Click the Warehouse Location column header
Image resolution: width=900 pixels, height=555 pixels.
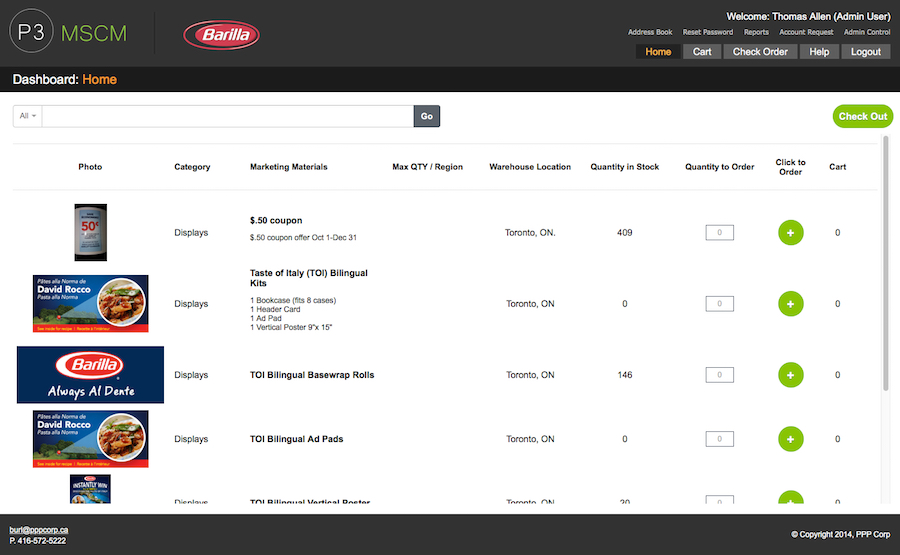click(530, 167)
